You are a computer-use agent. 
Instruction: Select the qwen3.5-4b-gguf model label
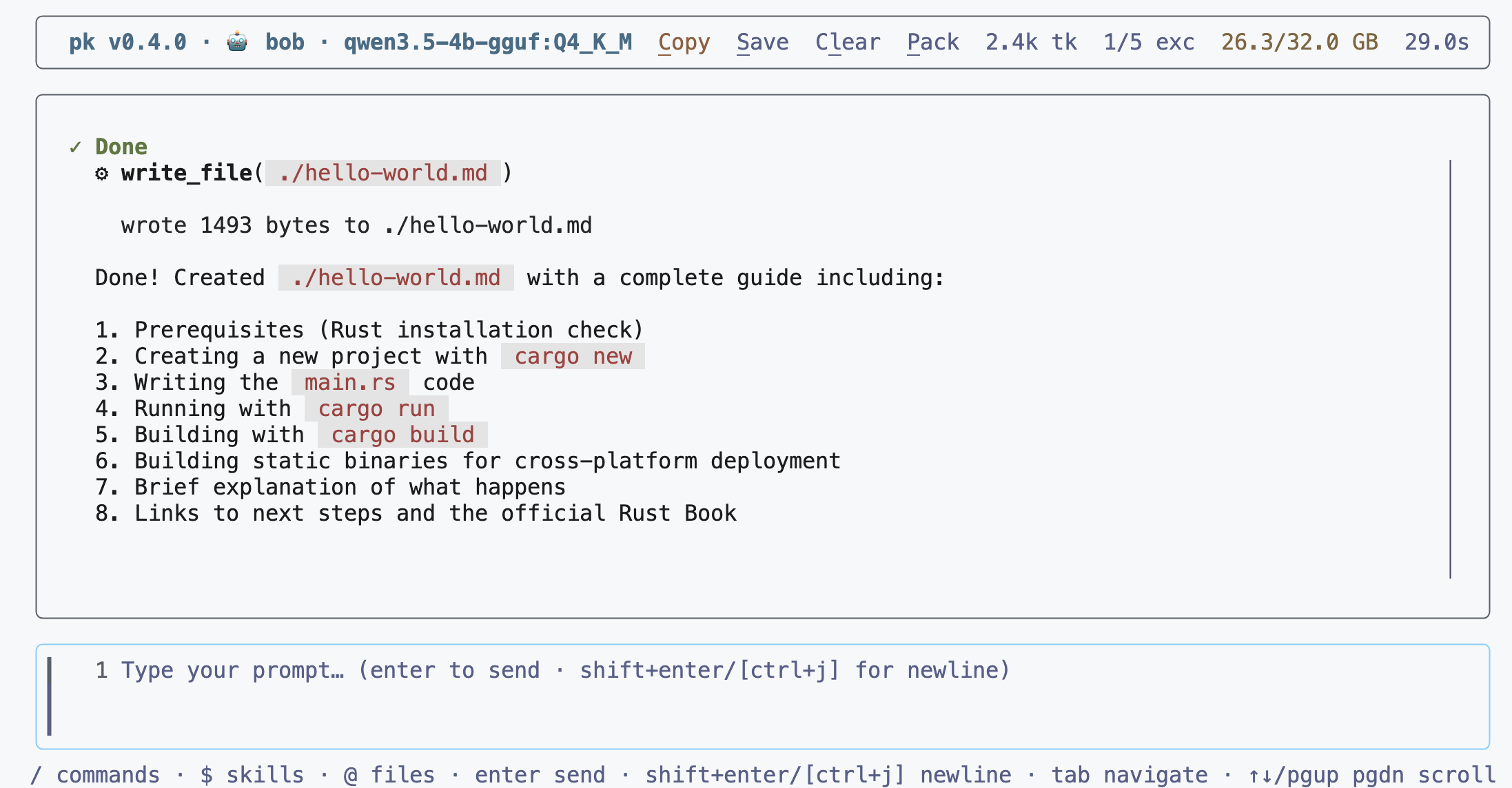tap(487, 42)
